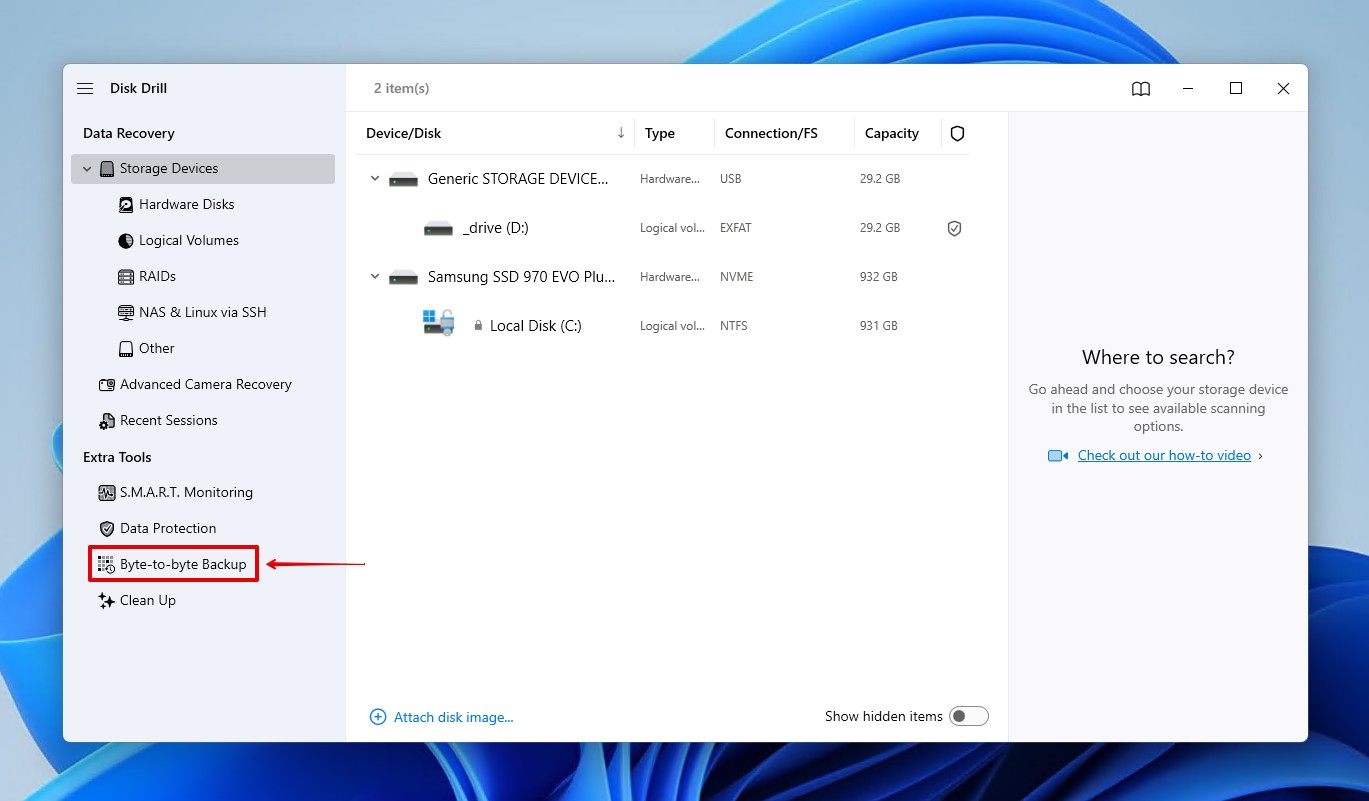Open the Data Protection tool
This screenshot has width=1369, height=801.
click(x=166, y=528)
